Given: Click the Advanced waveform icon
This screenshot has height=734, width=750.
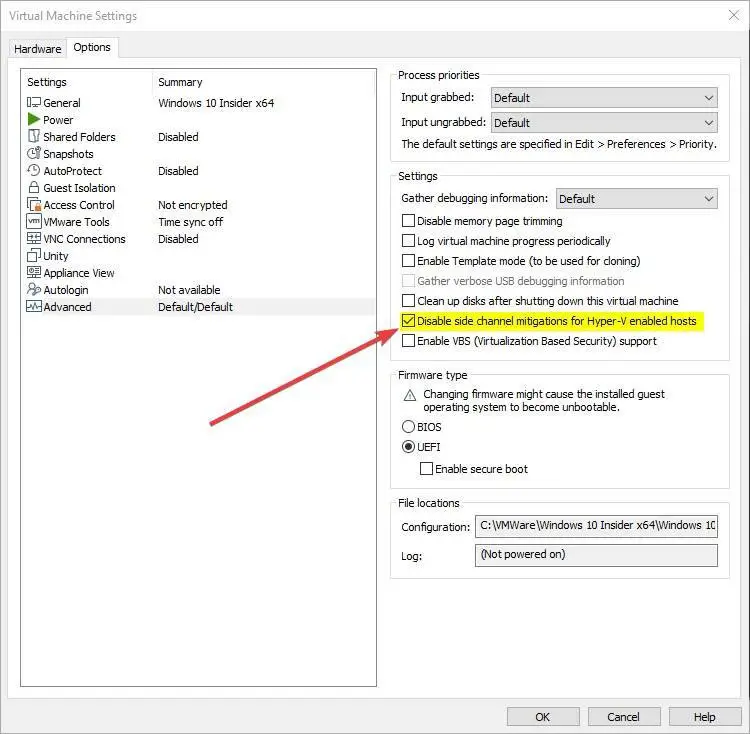Looking at the screenshot, I should coord(33,306).
